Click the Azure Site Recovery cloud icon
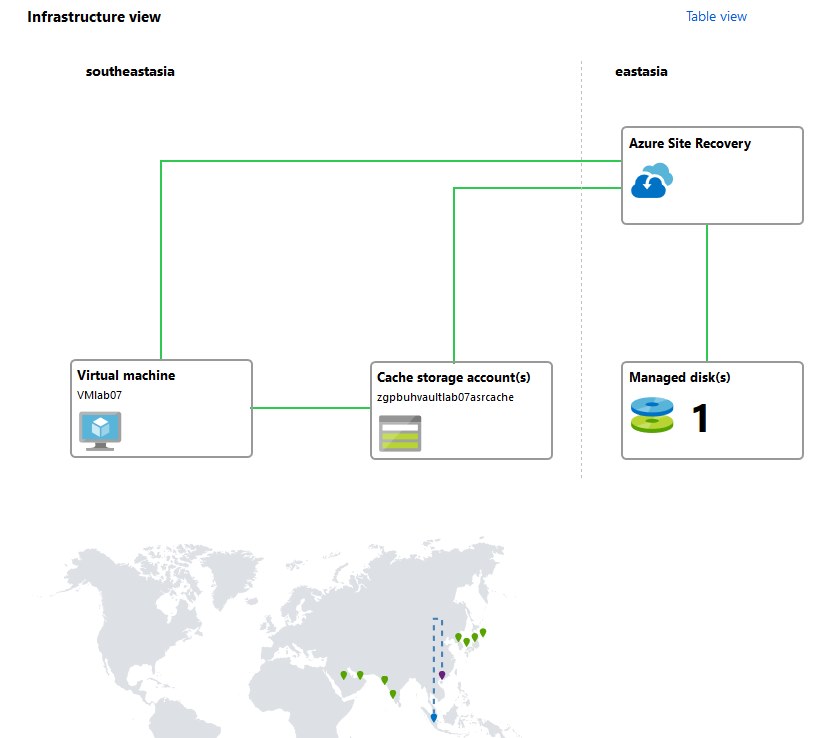The width and height of the screenshot is (814, 738). (652, 181)
